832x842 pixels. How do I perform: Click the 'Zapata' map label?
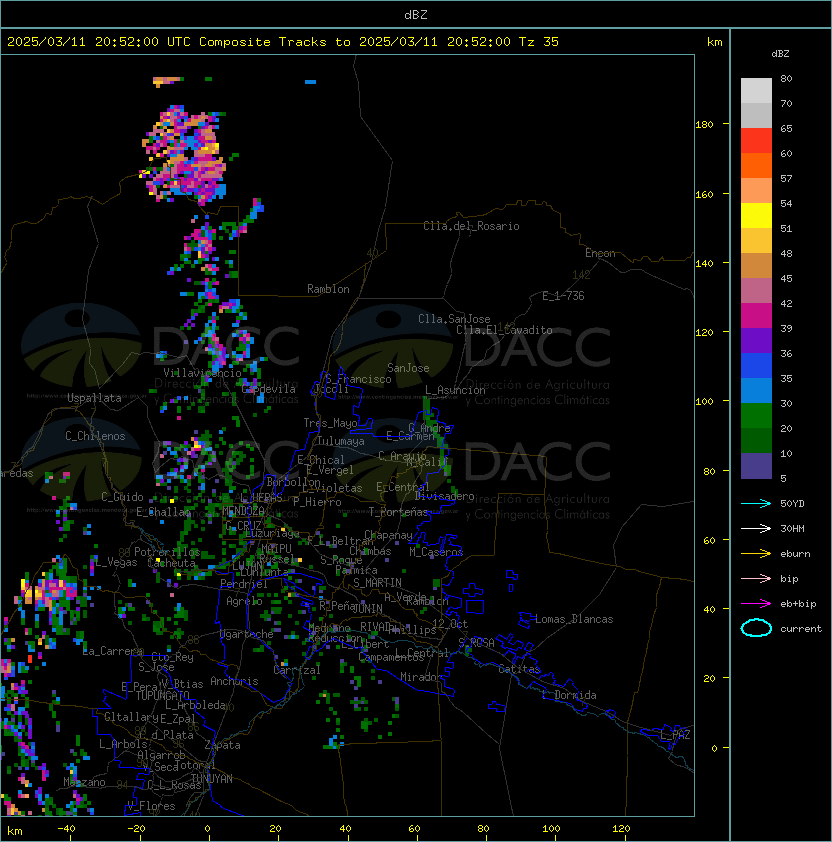[x=222, y=745]
